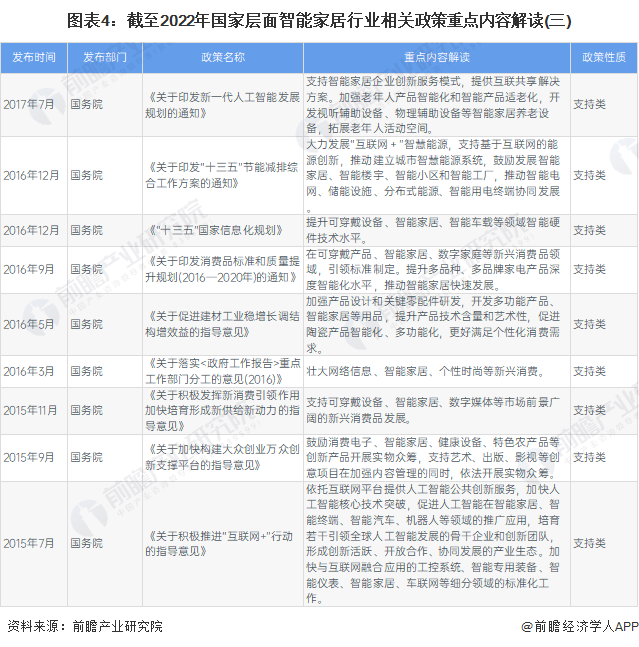Select '支持类' in the 2015年7月 row
639x647 pixels.
(x=589, y=543)
